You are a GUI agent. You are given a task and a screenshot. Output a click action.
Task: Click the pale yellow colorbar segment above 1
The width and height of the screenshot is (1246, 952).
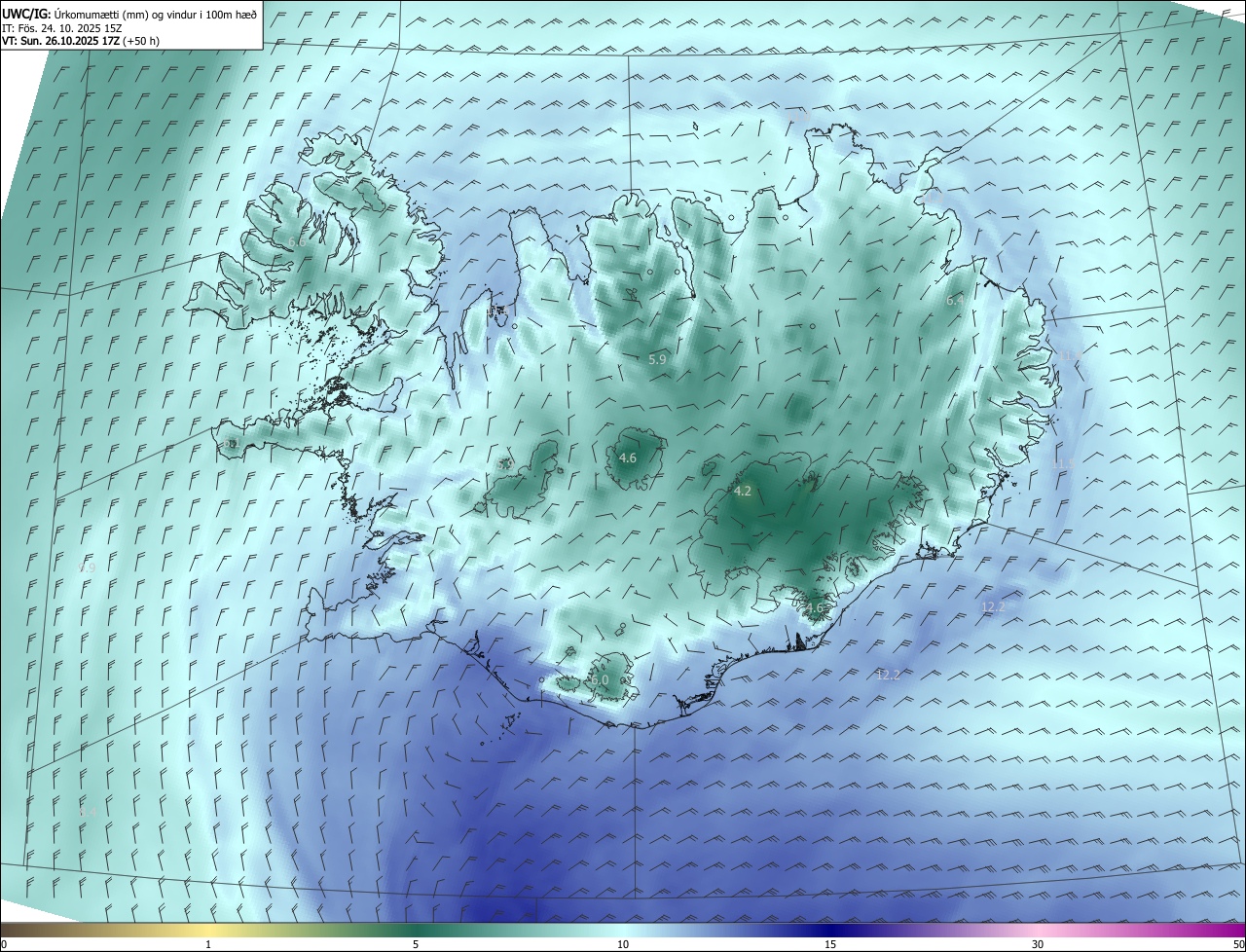[208, 930]
